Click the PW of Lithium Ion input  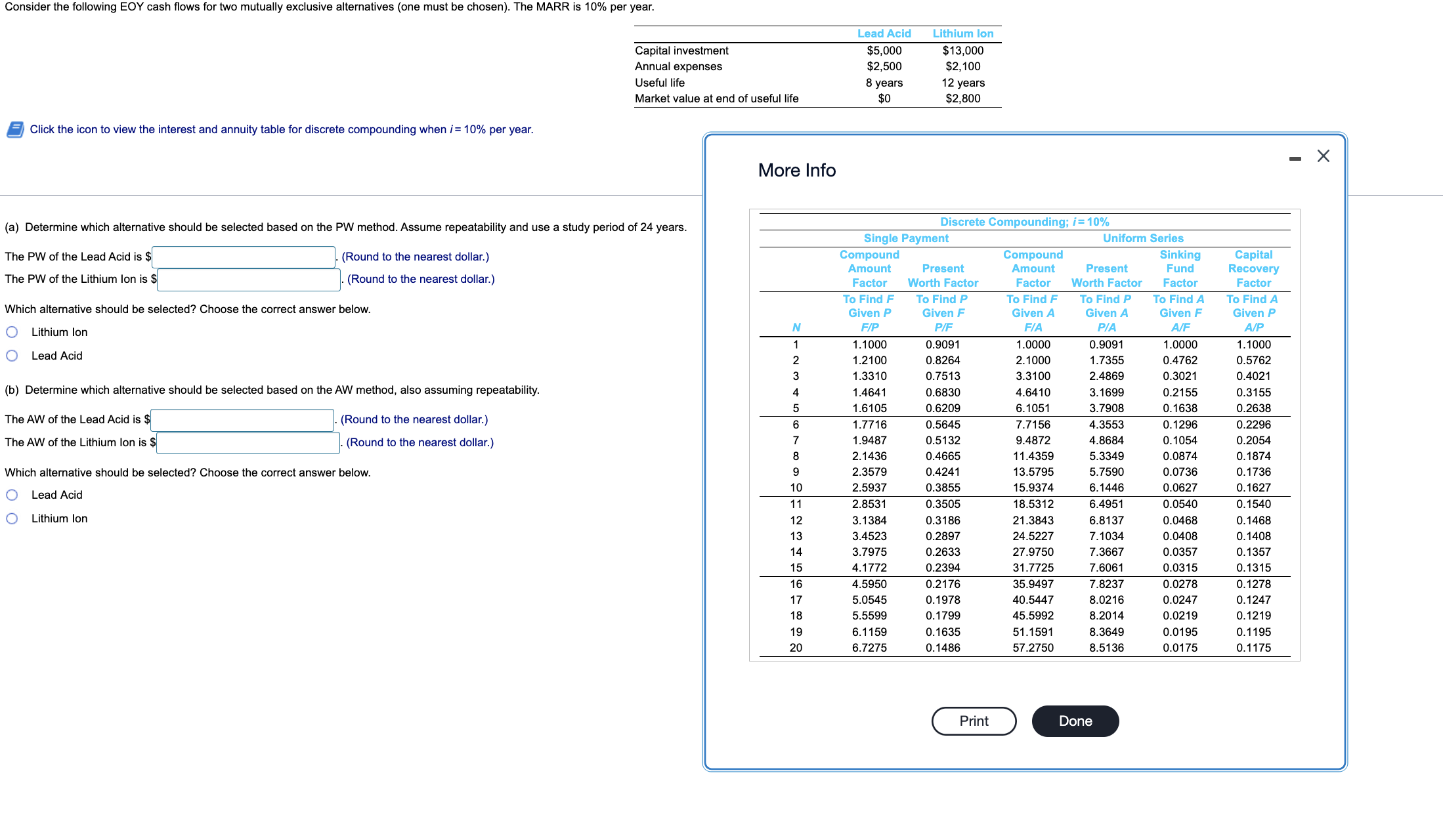coord(249,280)
